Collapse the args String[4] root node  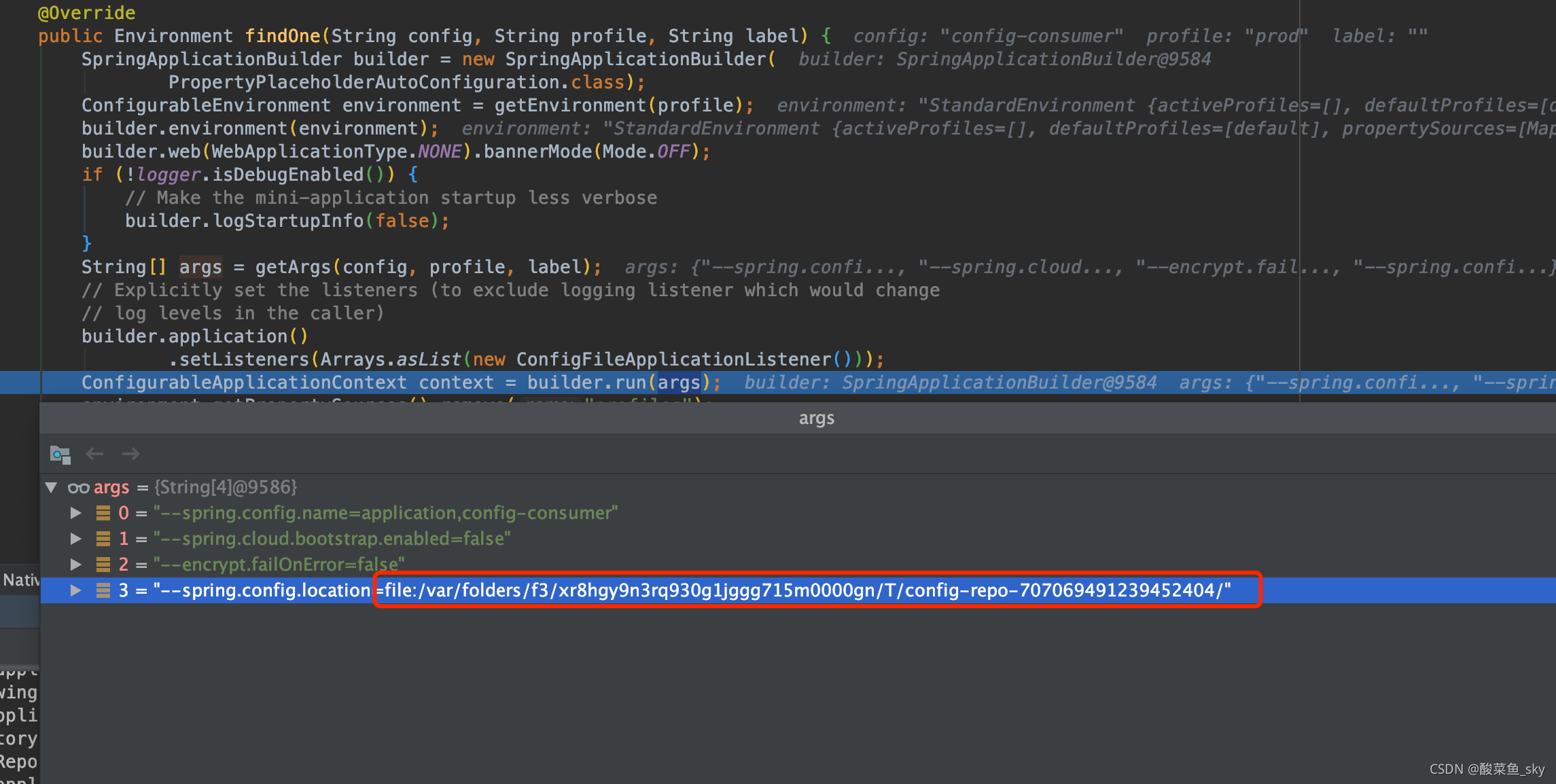tap(51, 487)
